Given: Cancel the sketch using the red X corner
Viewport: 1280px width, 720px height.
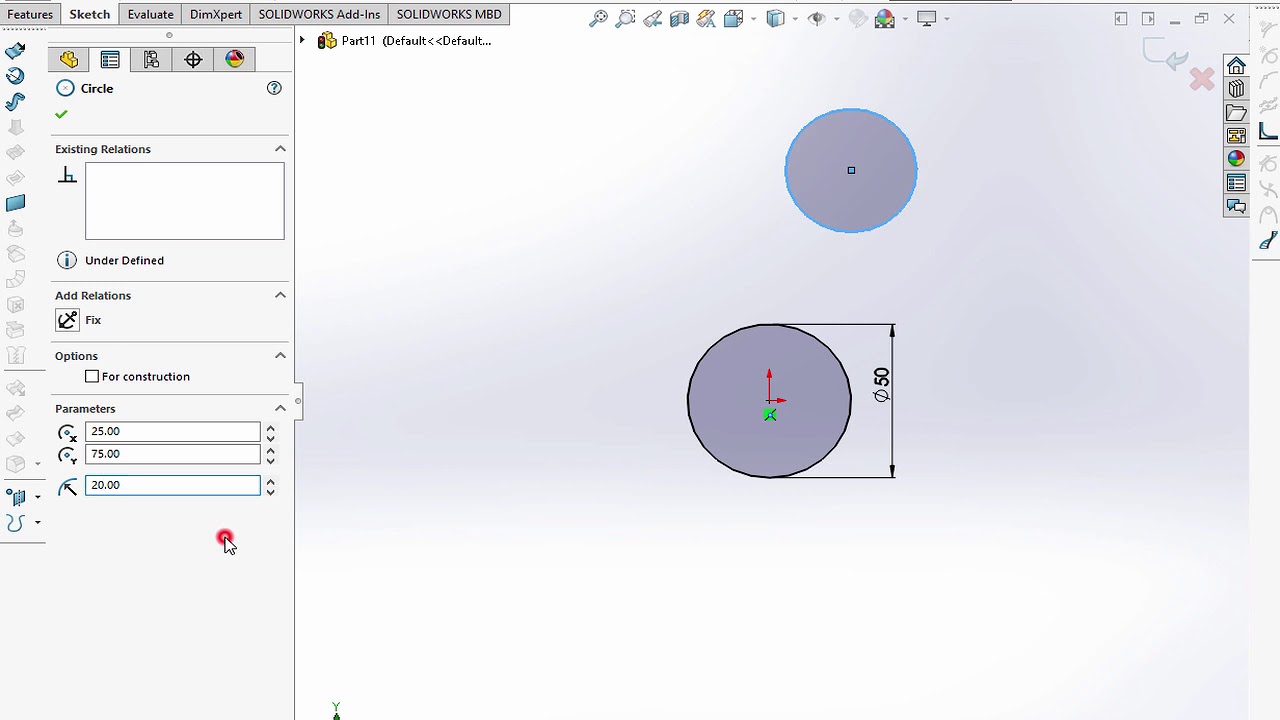Looking at the screenshot, I should pos(1202,79).
